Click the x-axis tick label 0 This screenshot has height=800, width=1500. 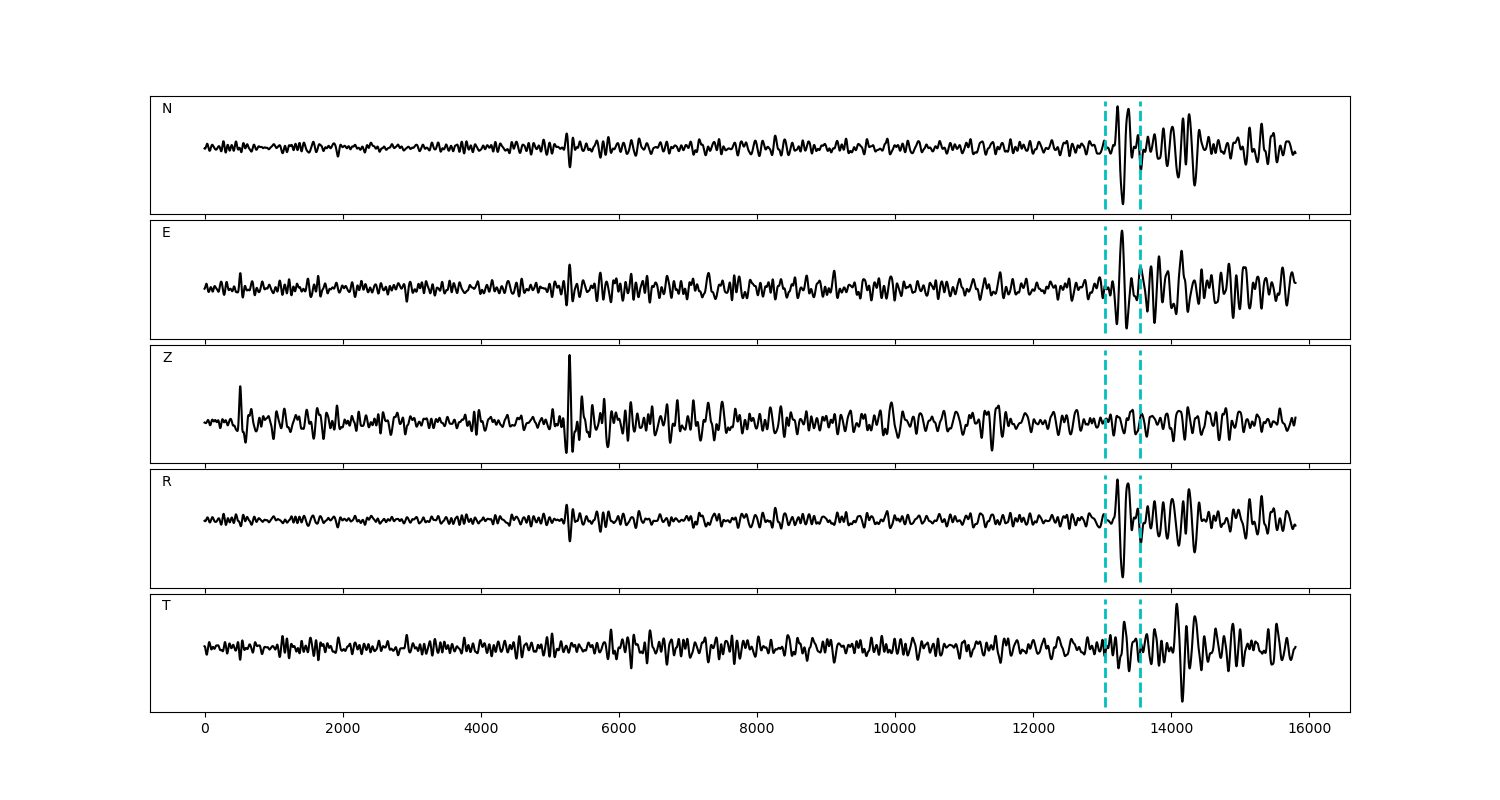tap(205, 729)
